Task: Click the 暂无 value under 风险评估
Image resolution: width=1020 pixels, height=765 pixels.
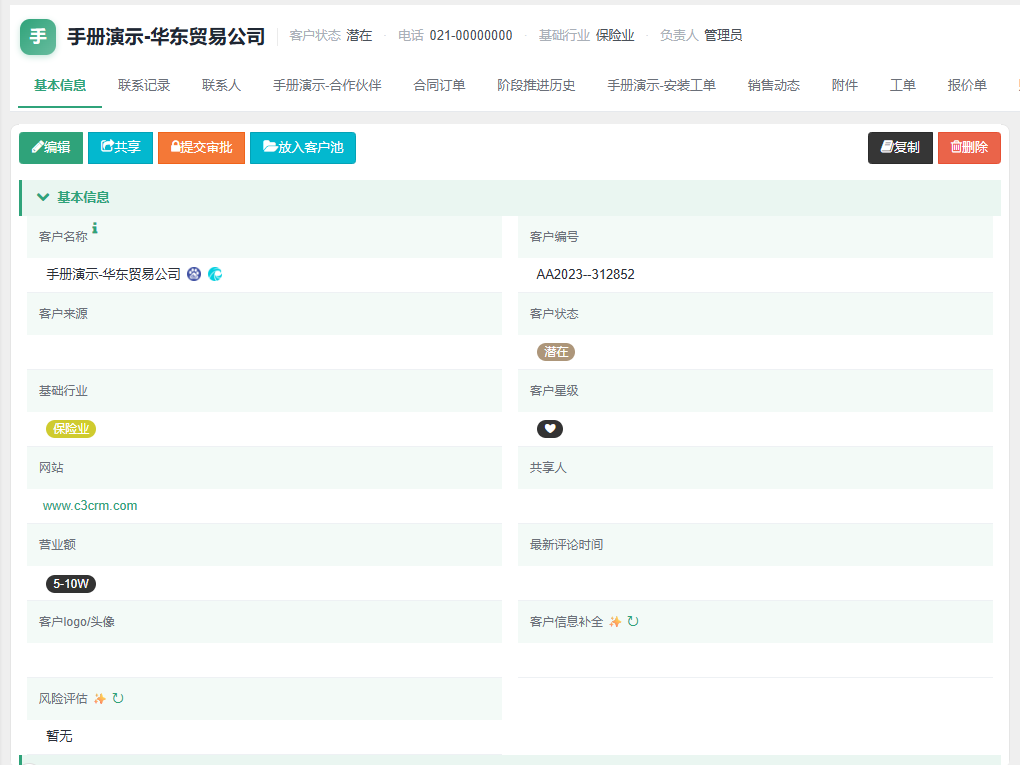Action: [x=59, y=736]
